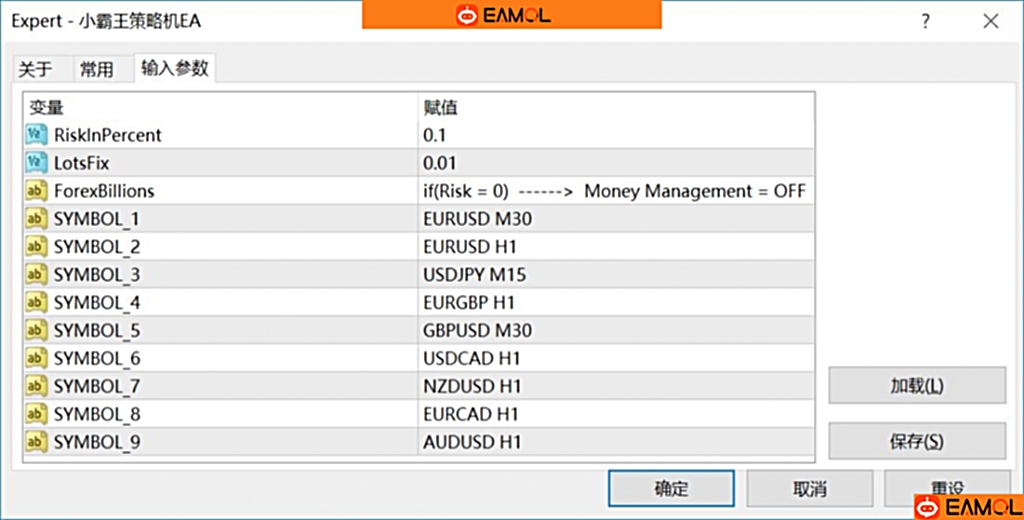The width and height of the screenshot is (1024, 520).
Task: Switch to the 常用 tab
Action: (x=97, y=69)
